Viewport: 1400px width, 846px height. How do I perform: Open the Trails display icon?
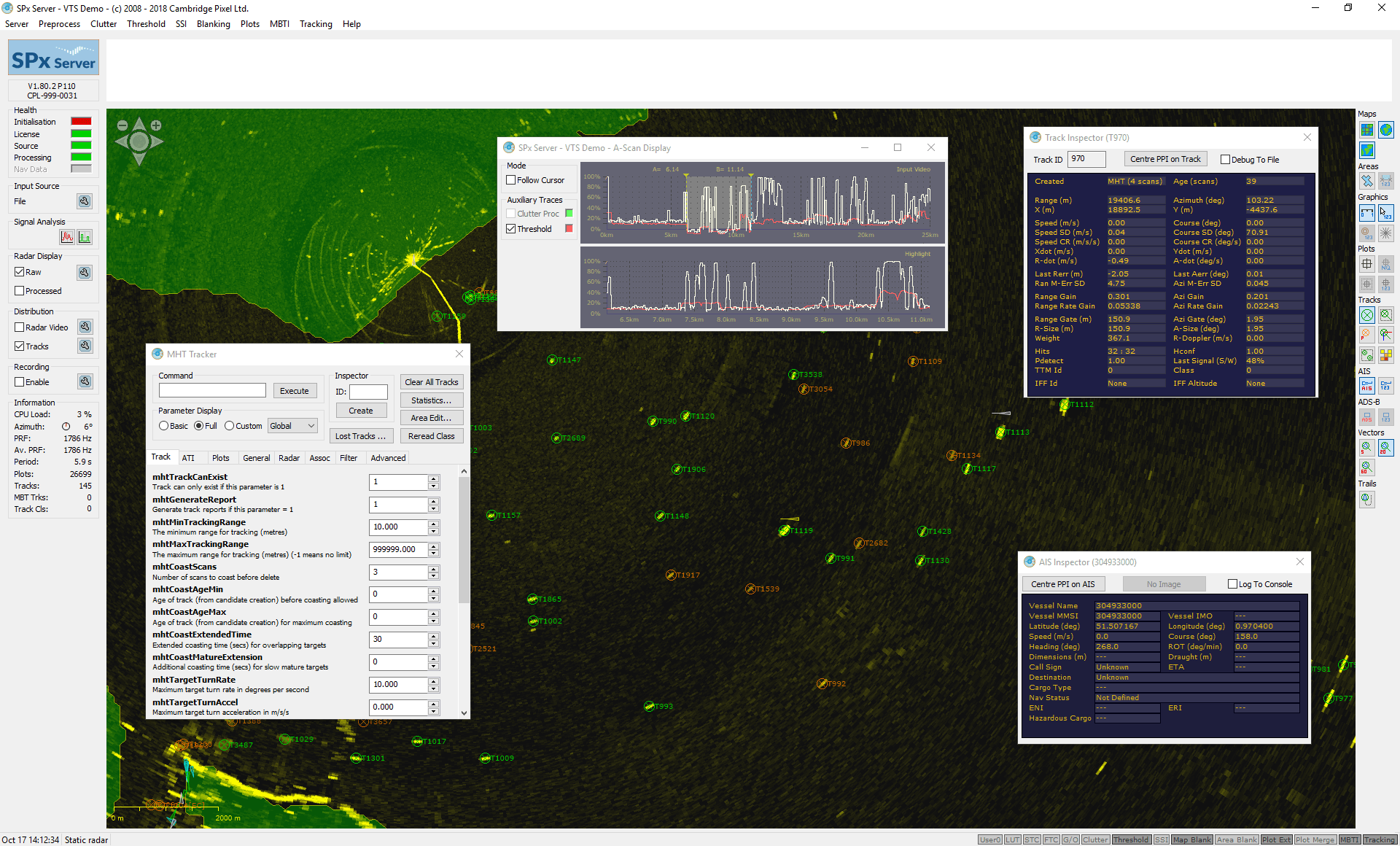[x=1367, y=499]
